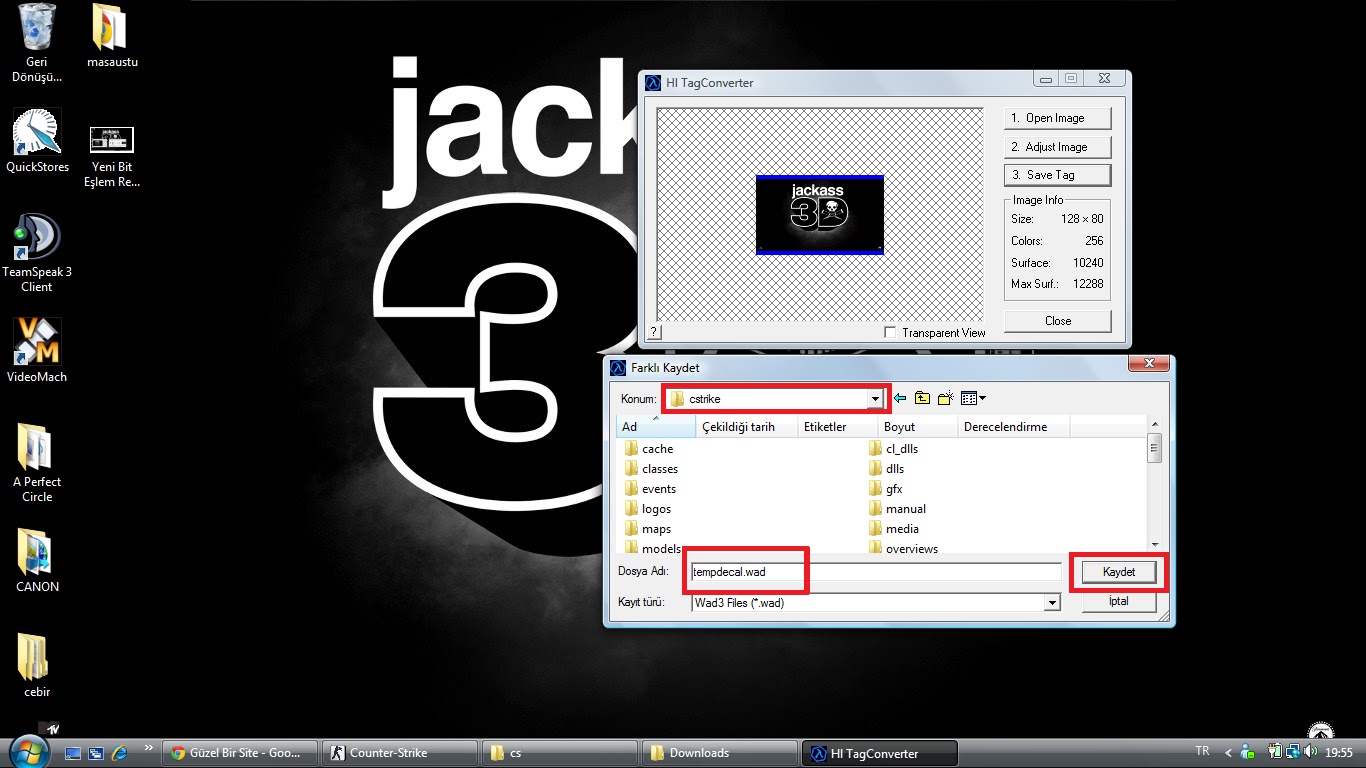Click the Messenger status tray icon
Image resolution: width=1366 pixels, height=768 pixels.
point(1246,752)
